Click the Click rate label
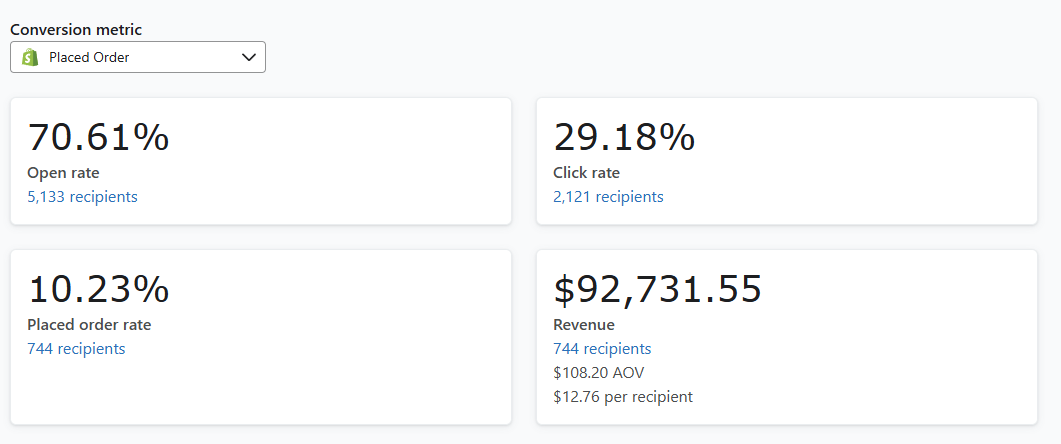This screenshot has height=444, width=1061. (587, 173)
